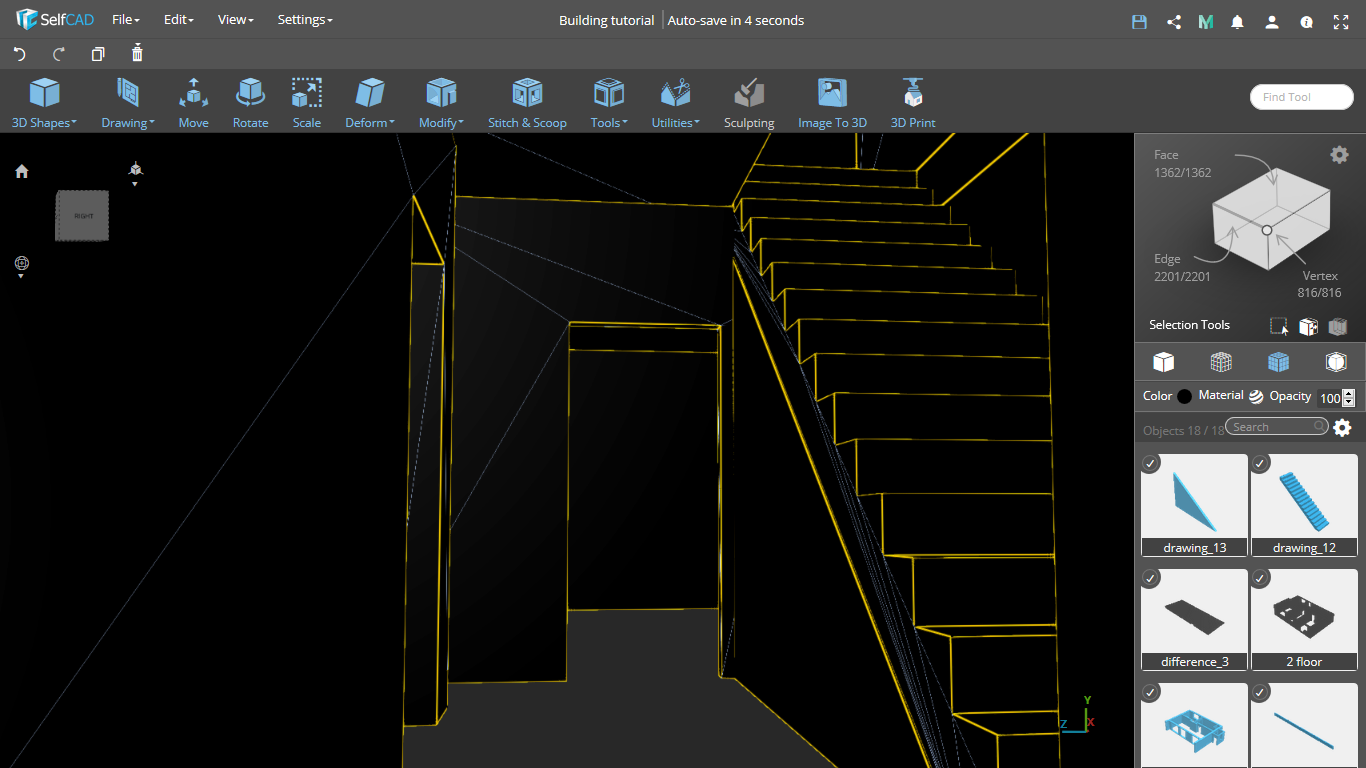The height and width of the screenshot is (768, 1366).
Task: Open the View menu
Action: coord(236,20)
